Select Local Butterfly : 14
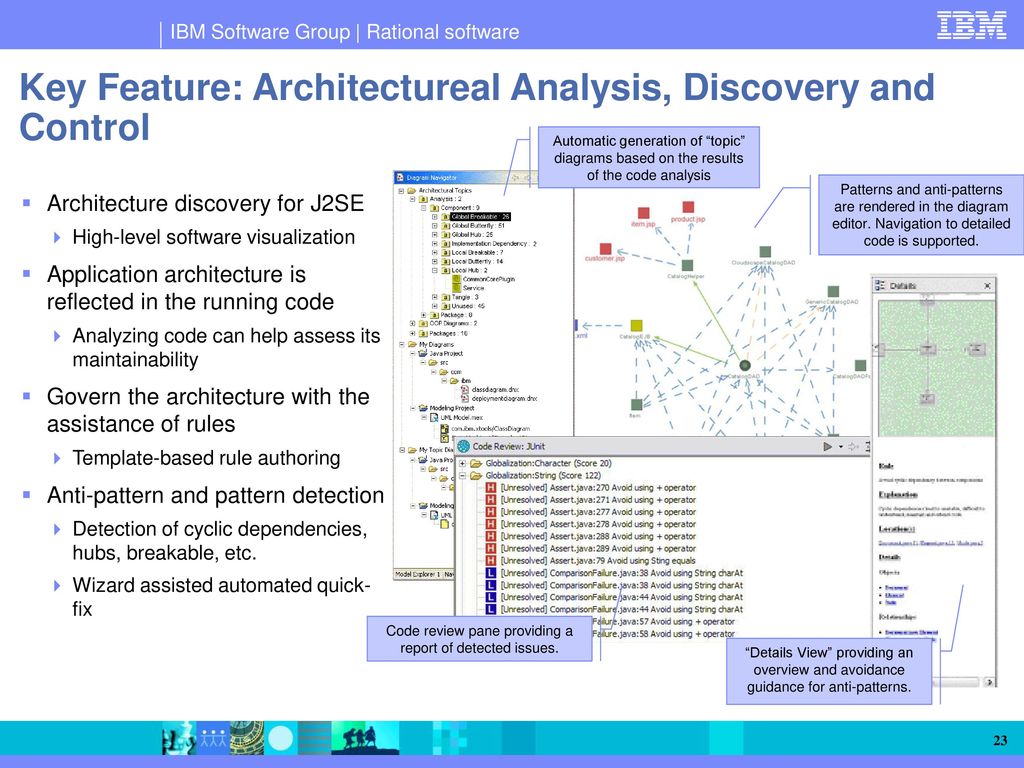The height and width of the screenshot is (768, 1024). [477, 261]
